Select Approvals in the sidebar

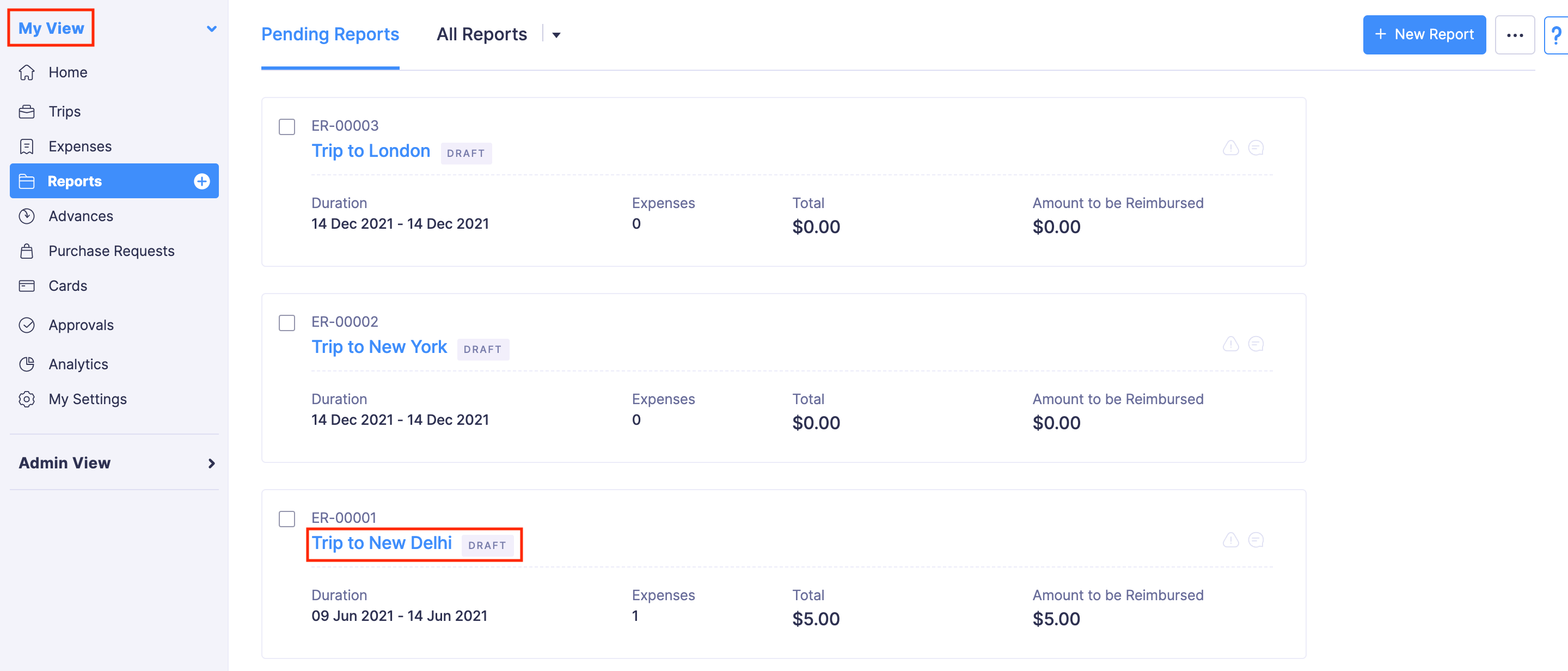click(x=81, y=325)
